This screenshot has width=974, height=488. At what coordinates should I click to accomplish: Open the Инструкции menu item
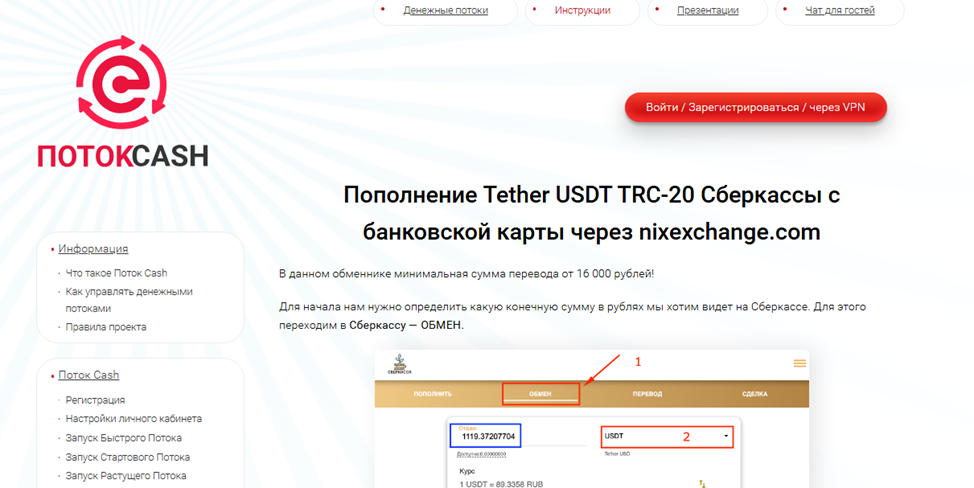click(582, 10)
